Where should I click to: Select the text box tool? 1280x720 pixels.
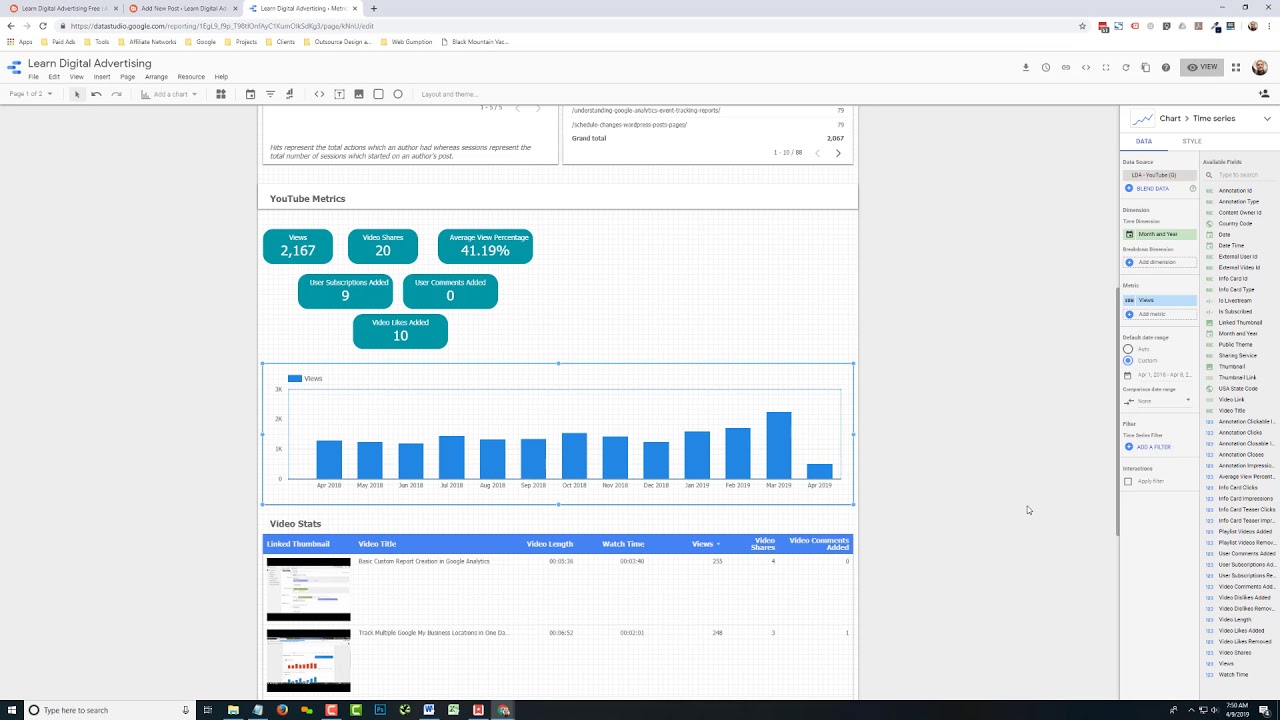340,93
